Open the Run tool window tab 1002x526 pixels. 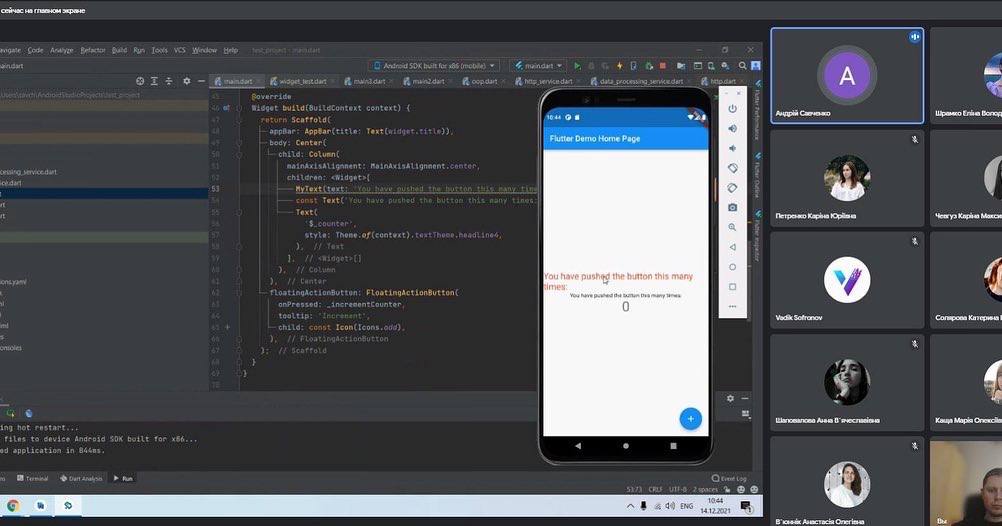[123, 478]
